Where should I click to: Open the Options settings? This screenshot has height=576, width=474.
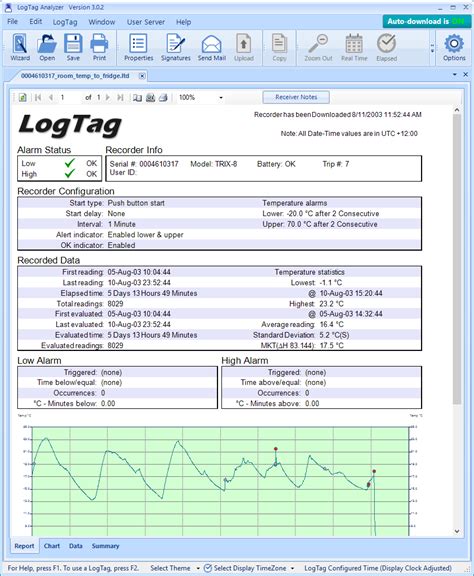pyautogui.click(x=454, y=47)
